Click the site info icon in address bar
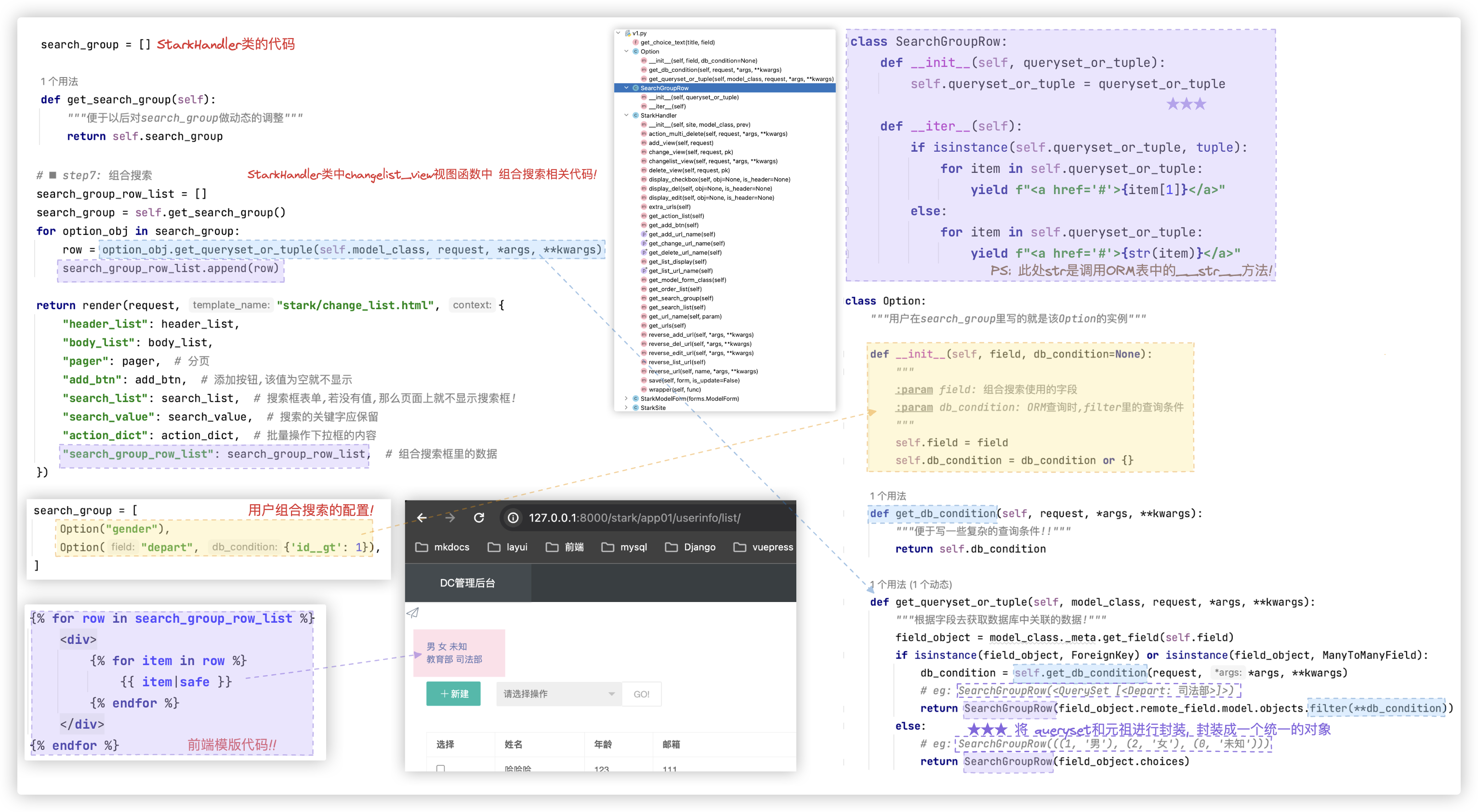 513,518
